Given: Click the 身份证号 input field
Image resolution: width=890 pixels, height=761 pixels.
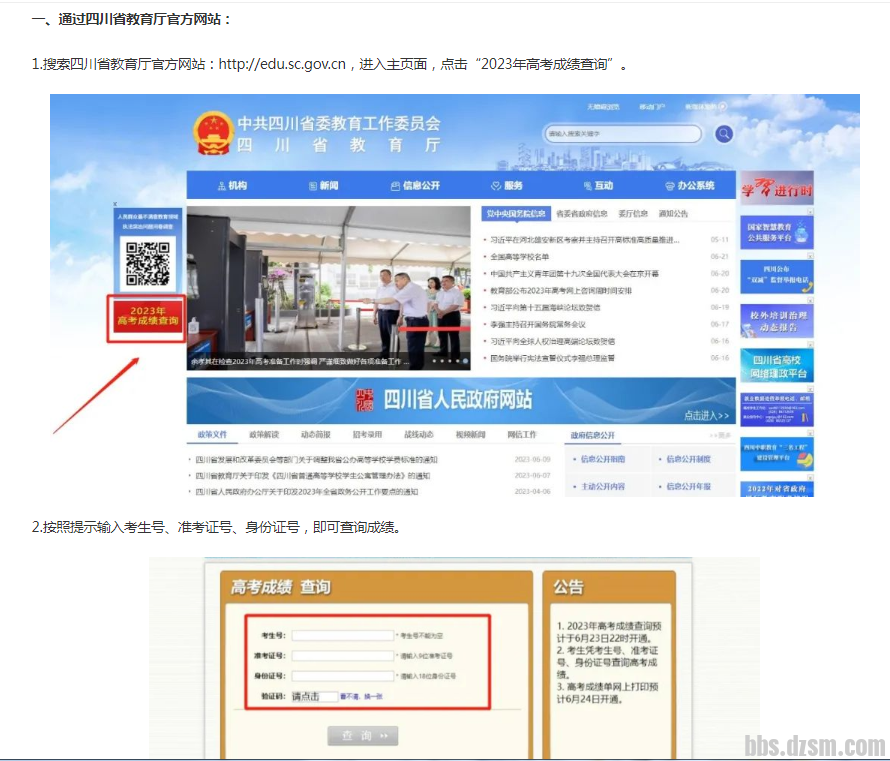Looking at the screenshot, I should (x=343, y=677).
